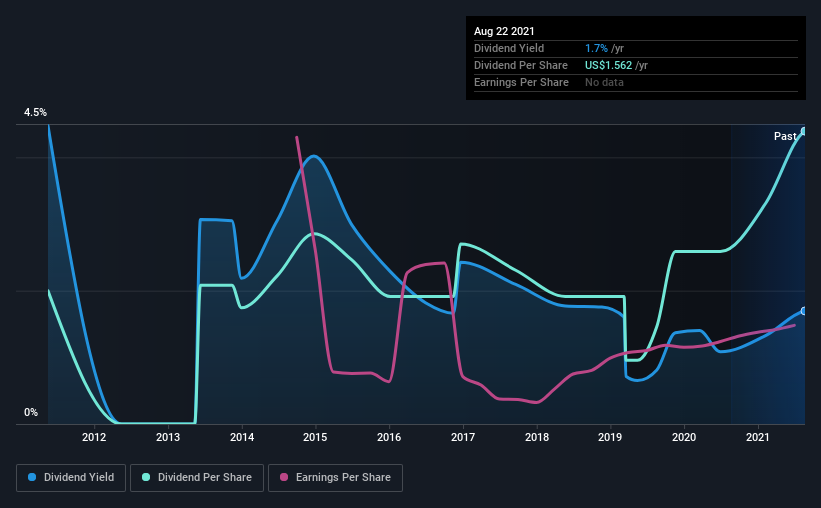Toggle the Dividend Yield legend button
The height and width of the screenshot is (508, 821).
71,478
